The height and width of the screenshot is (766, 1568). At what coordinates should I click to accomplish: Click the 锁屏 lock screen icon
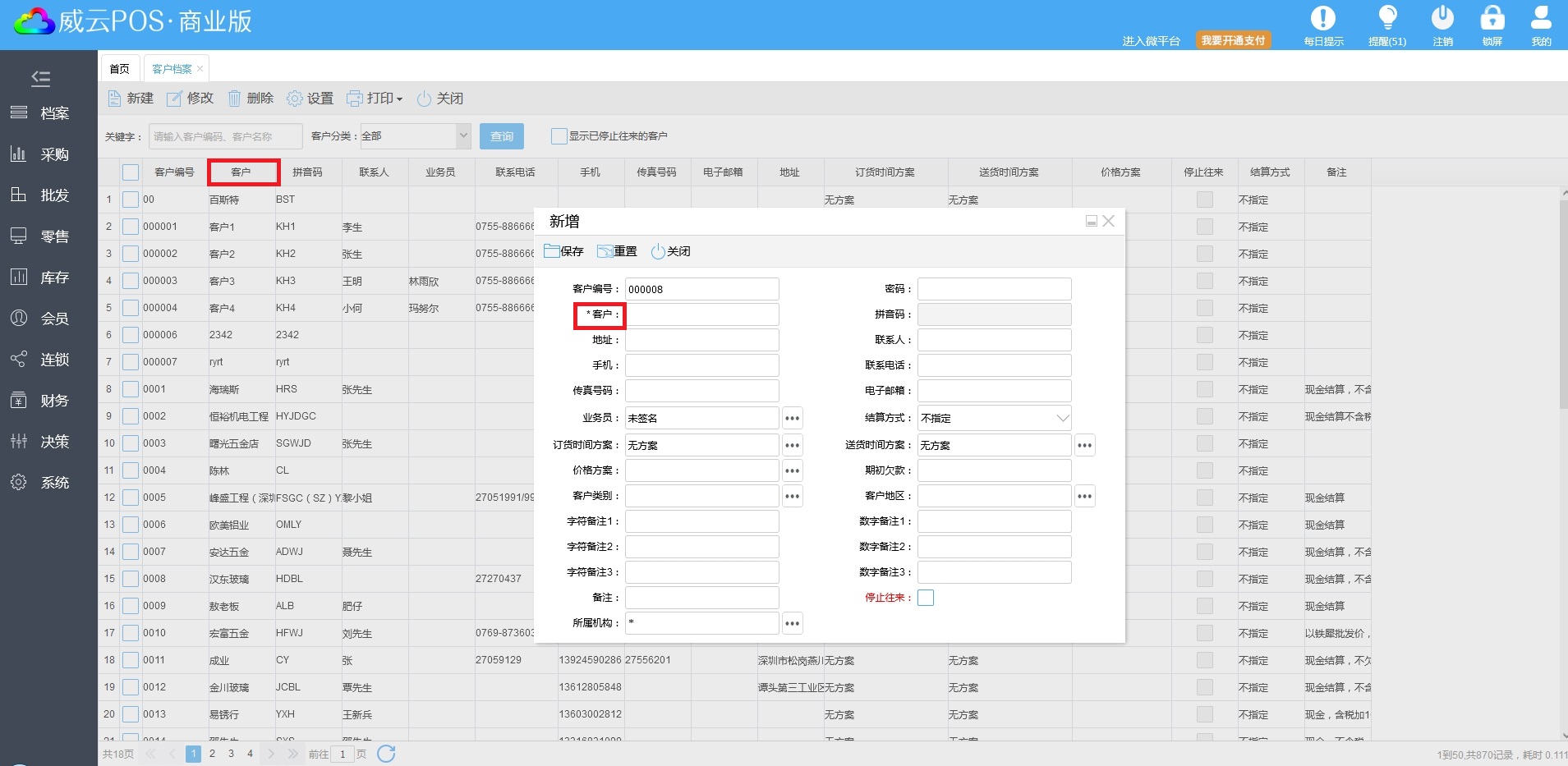tap(1492, 18)
